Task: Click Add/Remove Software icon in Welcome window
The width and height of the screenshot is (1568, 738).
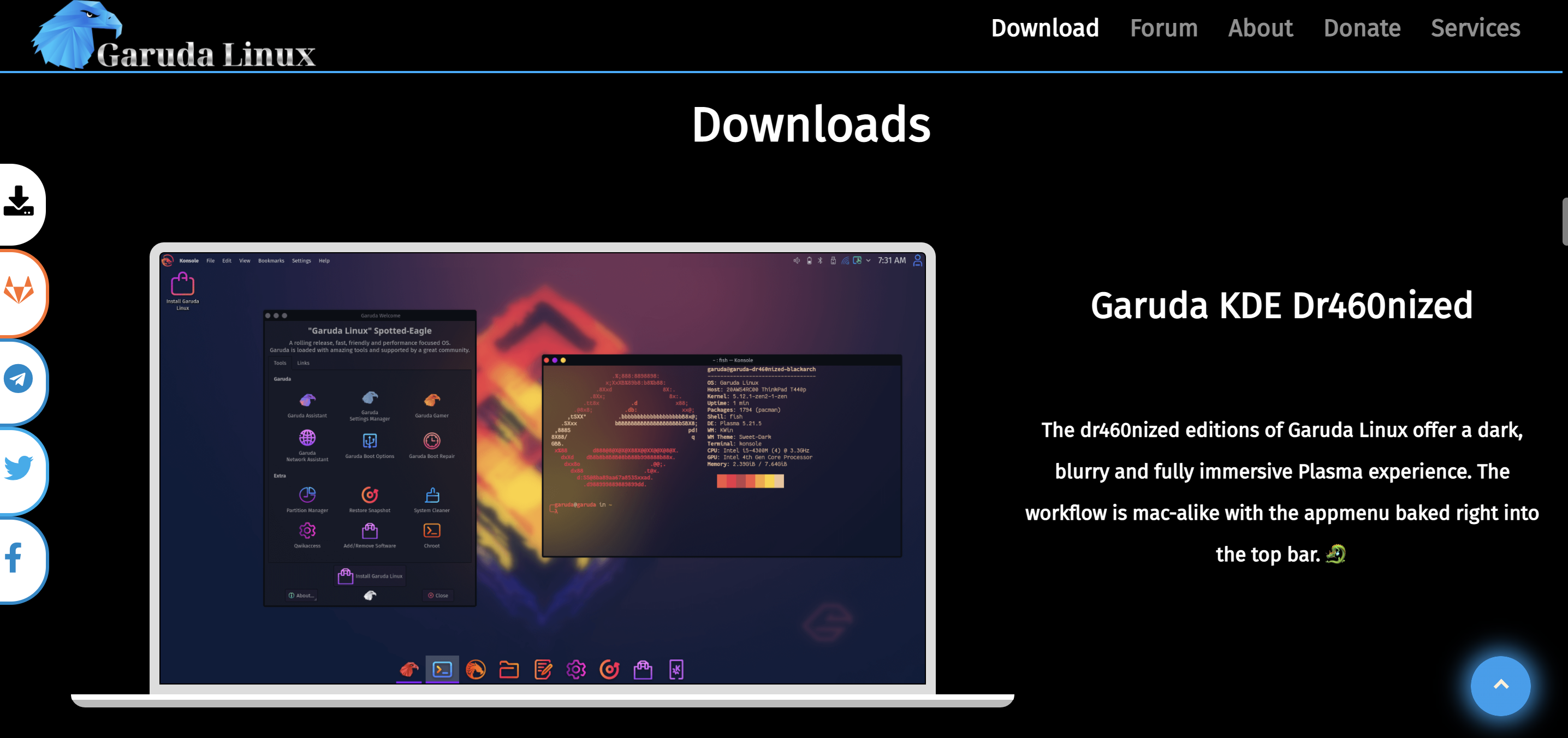Action: [370, 530]
